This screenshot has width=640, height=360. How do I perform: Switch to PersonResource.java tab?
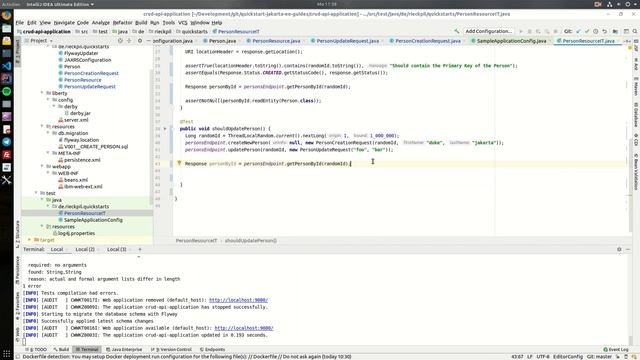[x=276, y=41]
